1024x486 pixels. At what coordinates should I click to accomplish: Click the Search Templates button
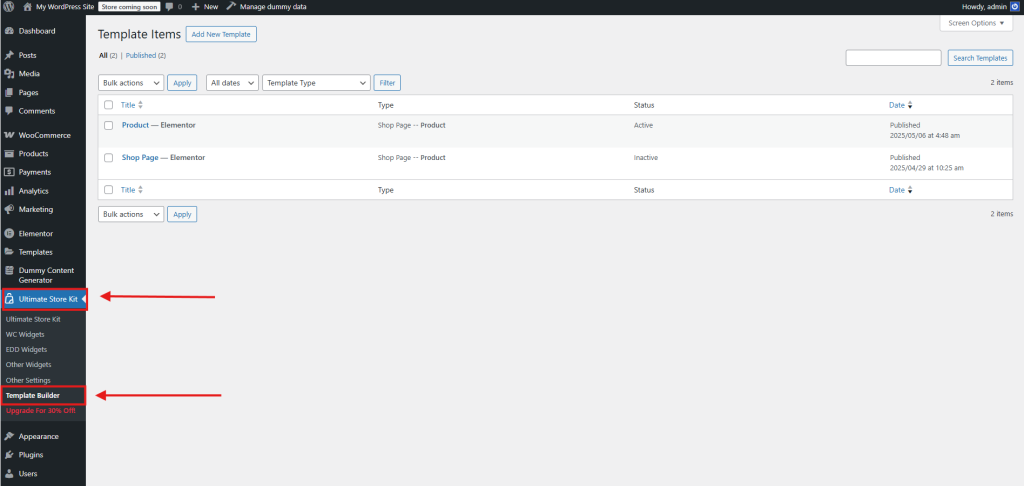[980, 58]
